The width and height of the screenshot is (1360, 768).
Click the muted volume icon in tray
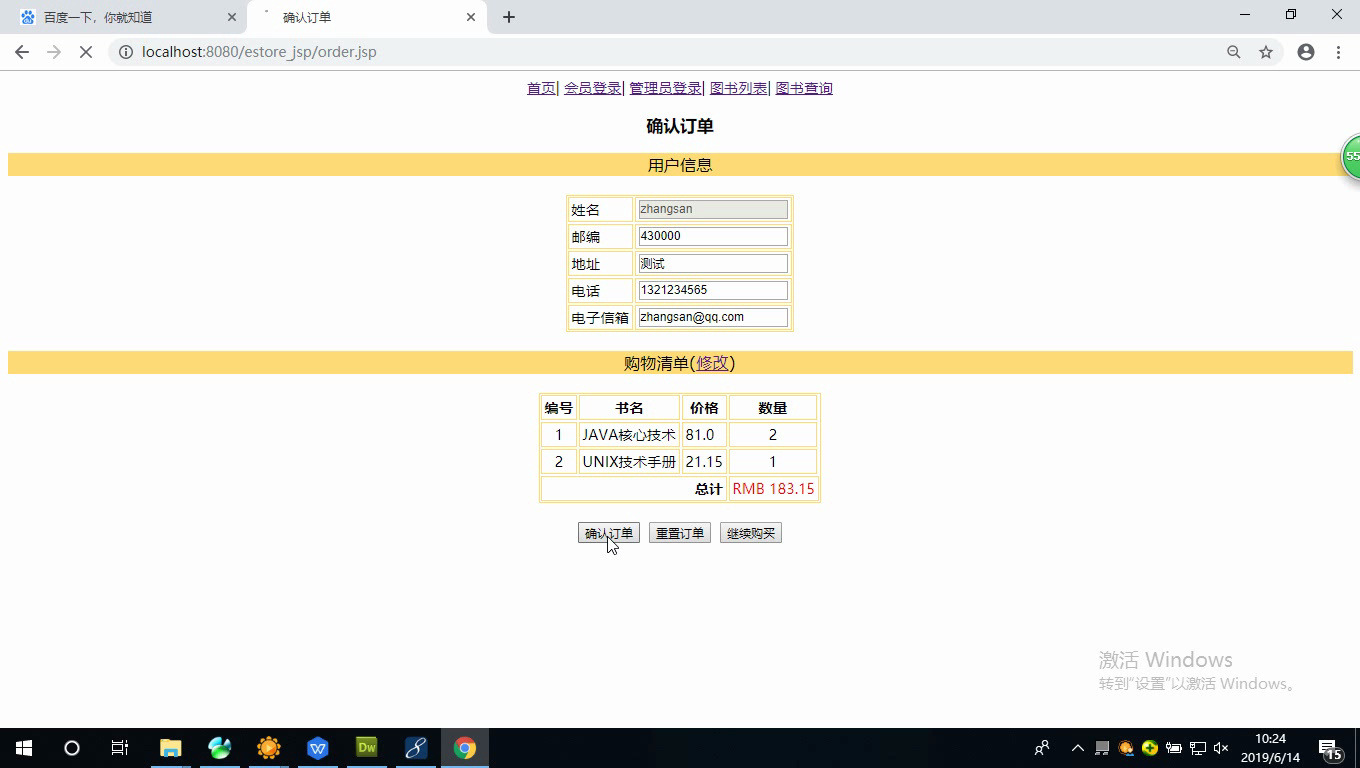coord(1221,748)
